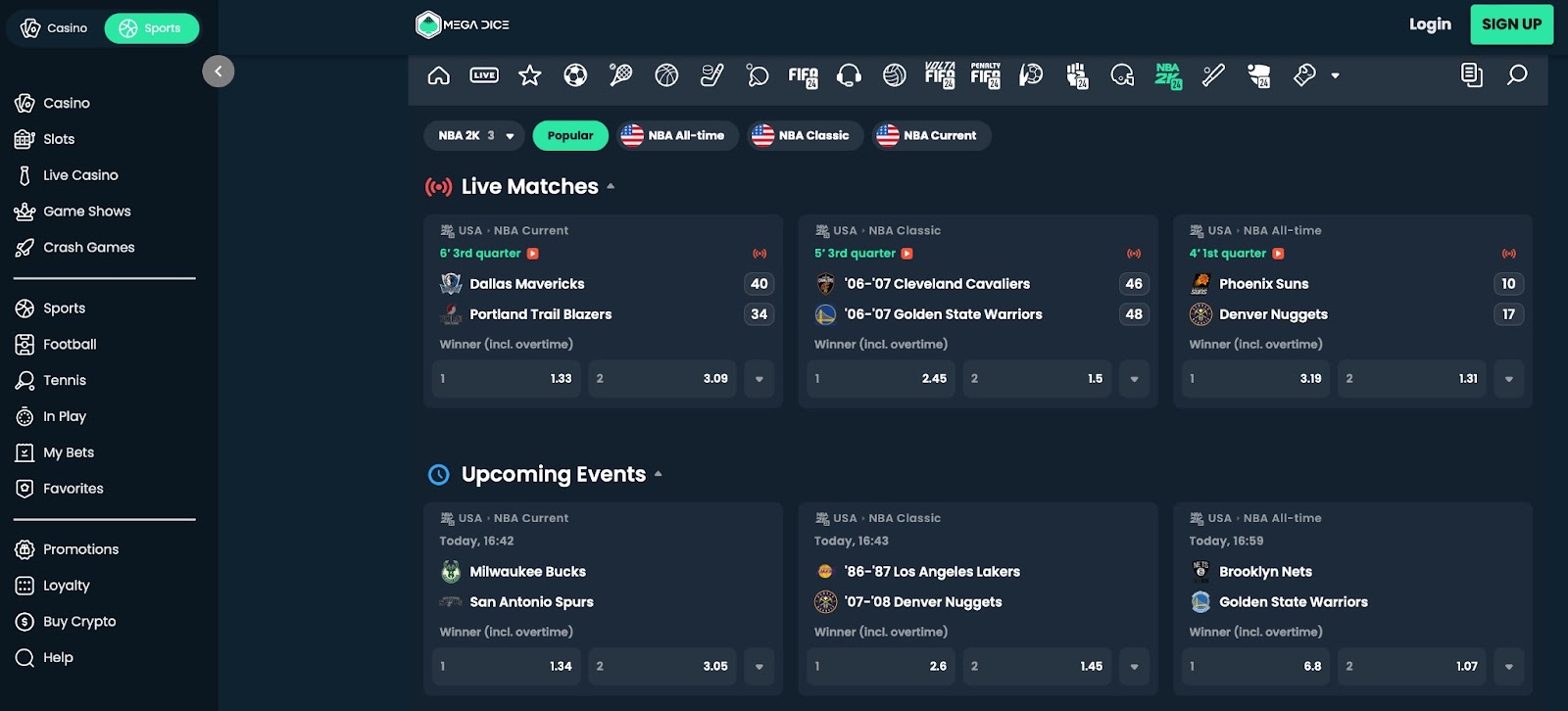This screenshot has height=711, width=1568.
Task: Select the volleyball sport icon
Action: pos(895,75)
